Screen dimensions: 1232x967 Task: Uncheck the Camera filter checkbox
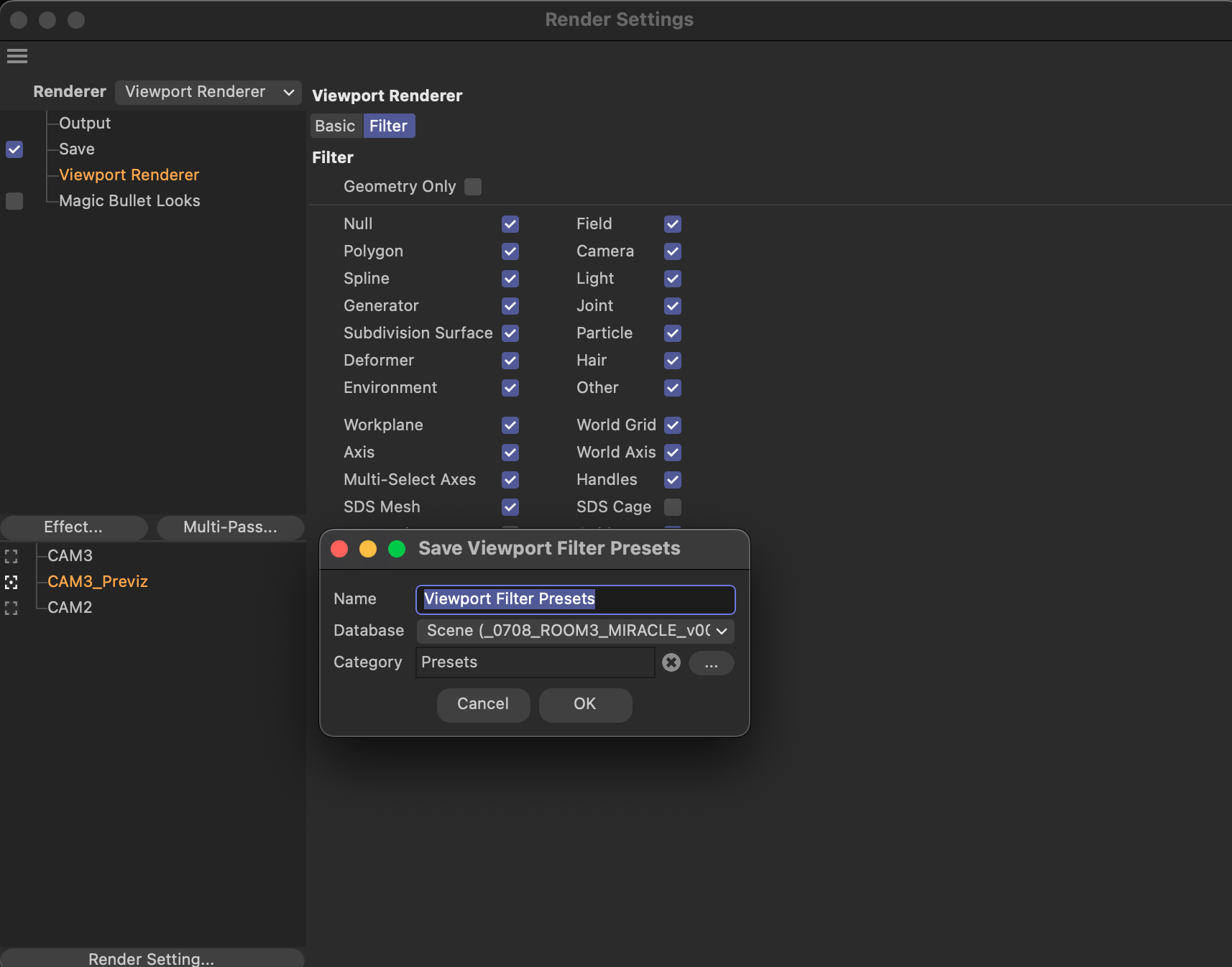(673, 251)
